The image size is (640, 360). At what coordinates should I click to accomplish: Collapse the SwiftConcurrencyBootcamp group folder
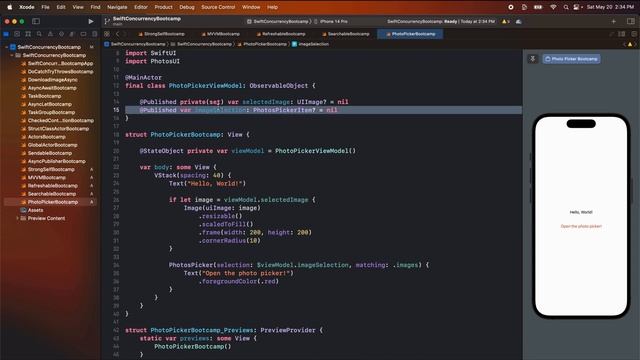(x=12, y=56)
